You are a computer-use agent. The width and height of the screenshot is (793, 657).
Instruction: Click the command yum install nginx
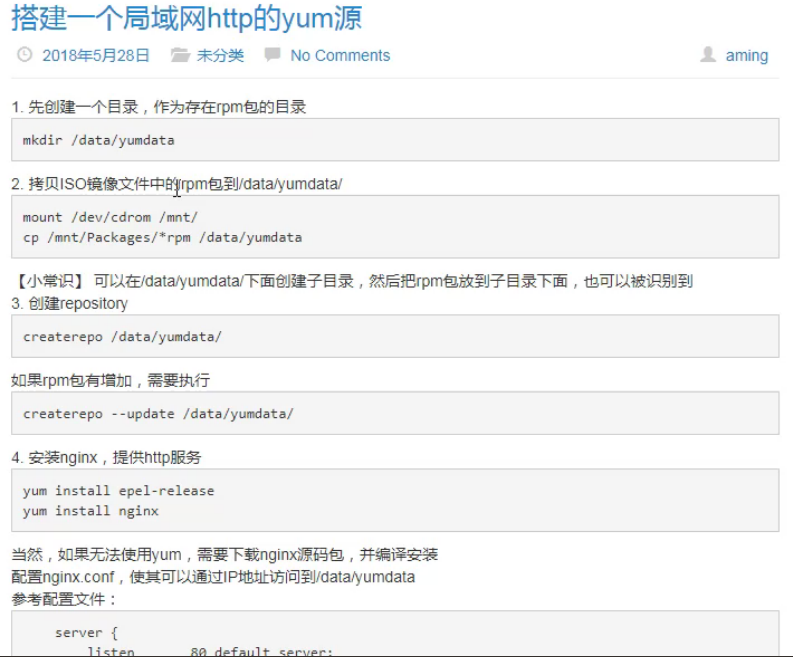tap(91, 511)
